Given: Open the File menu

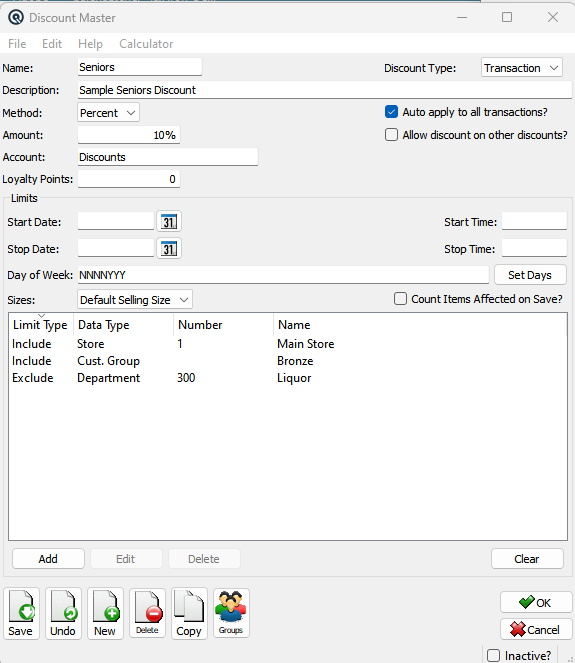Looking at the screenshot, I should pos(17,44).
